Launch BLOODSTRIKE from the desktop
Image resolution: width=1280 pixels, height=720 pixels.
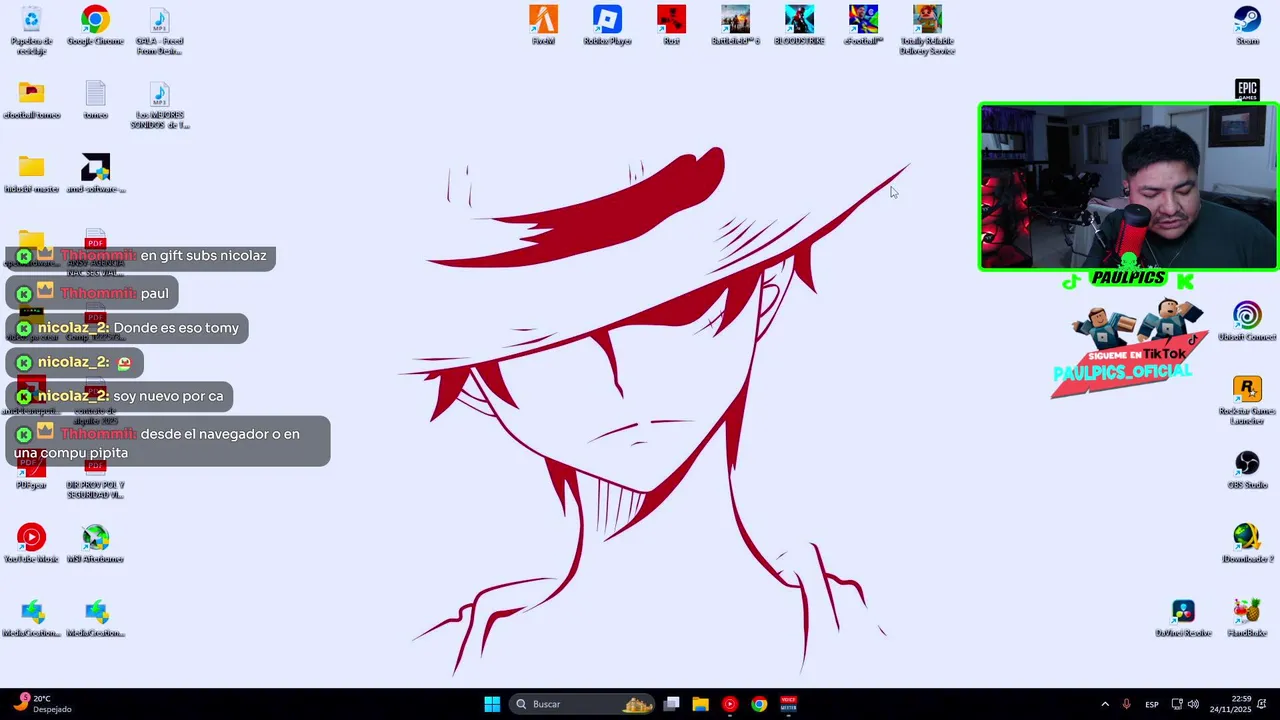click(799, 26)
